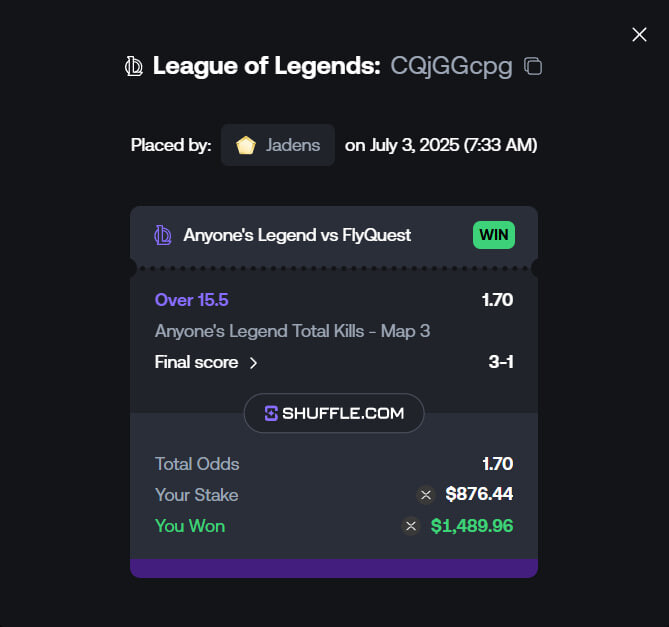This screenshot has width=669, height=627.
Task: Select the Over 15.5 selection text
Action: (192, 300)
